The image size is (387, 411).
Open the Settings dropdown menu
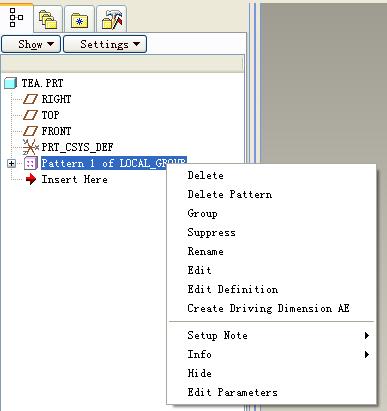click(105, 44)
